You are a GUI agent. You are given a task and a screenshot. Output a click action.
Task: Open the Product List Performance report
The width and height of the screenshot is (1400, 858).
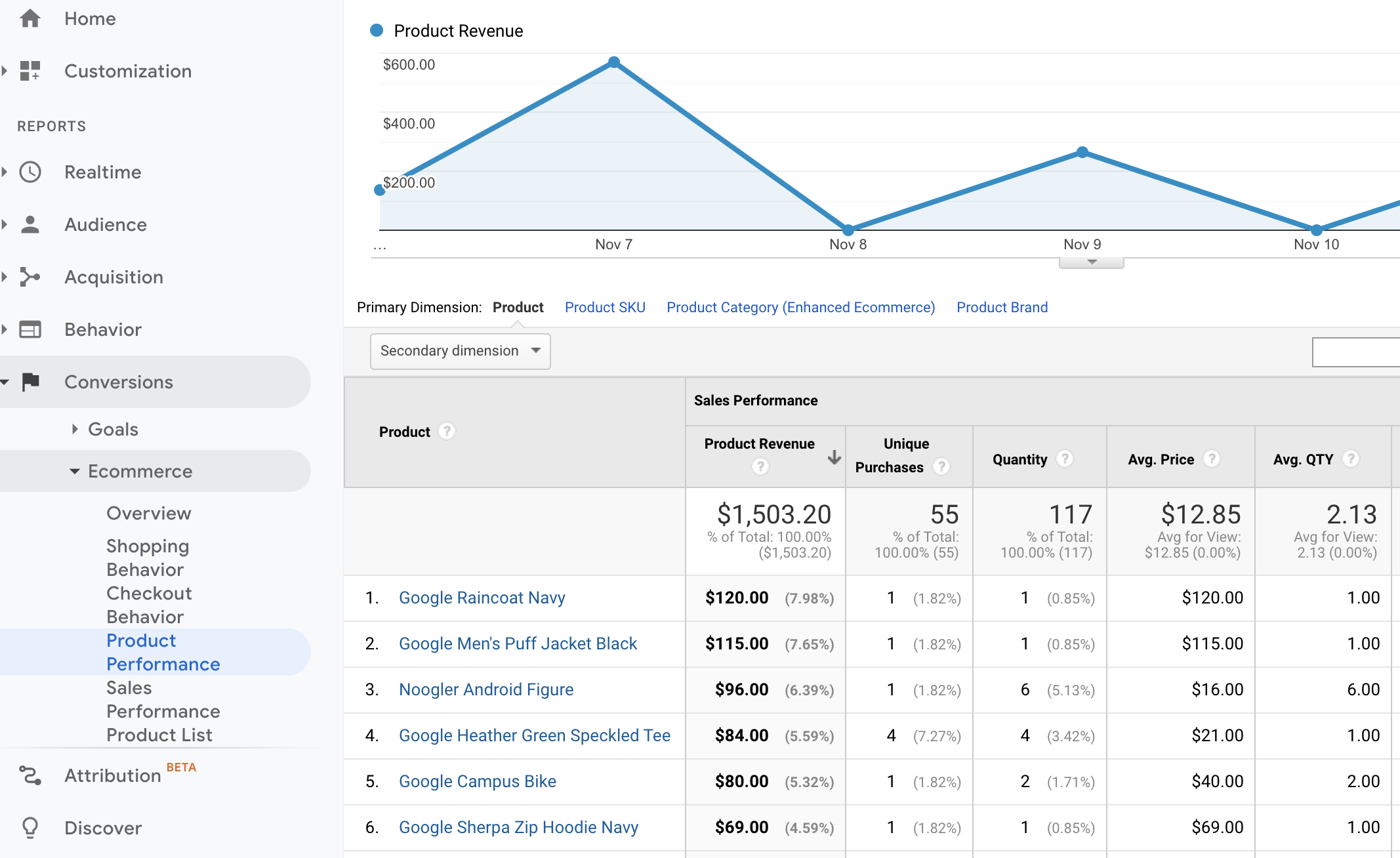159,735
